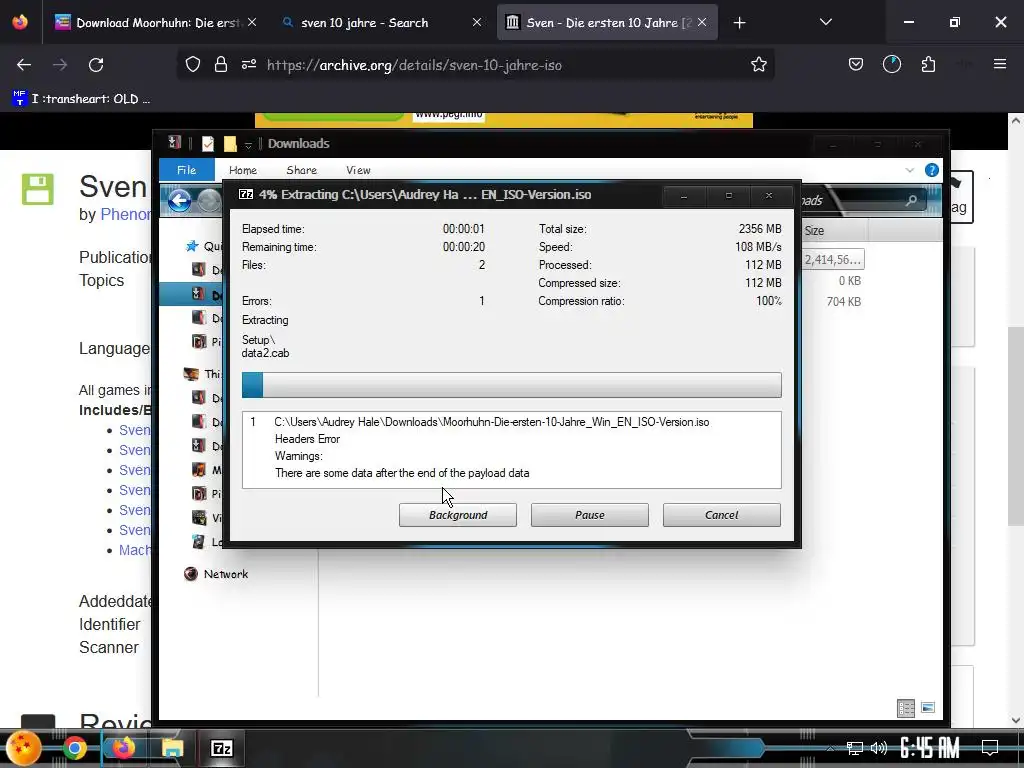The width and height of the screenshot is (1024, 768).
Task: Open the Firefox account icon in toolbar
Action: (x=891, y=65)
